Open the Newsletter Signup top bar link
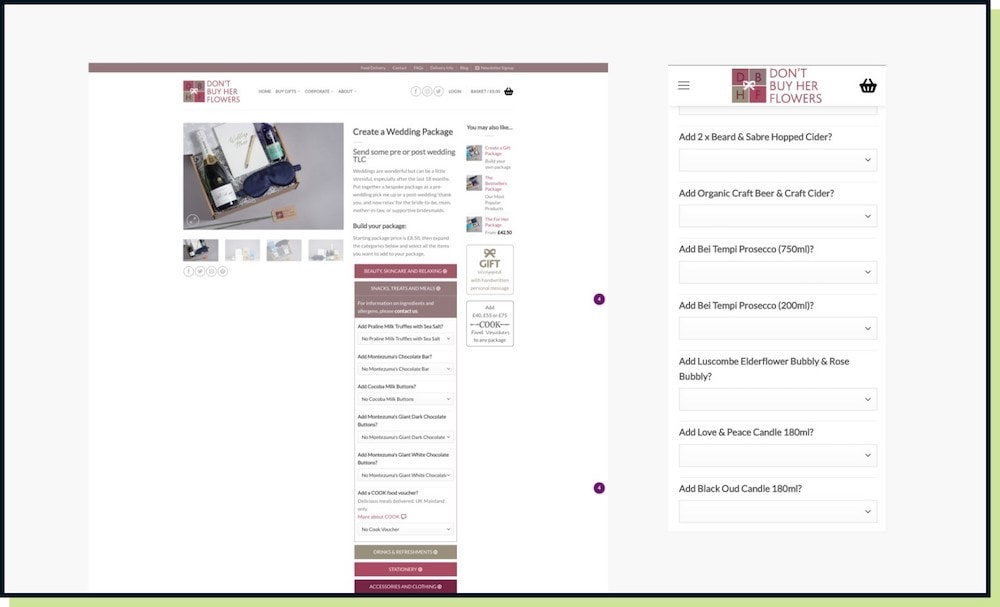Screen dimensions: 1000x607 tap(494, 68)
